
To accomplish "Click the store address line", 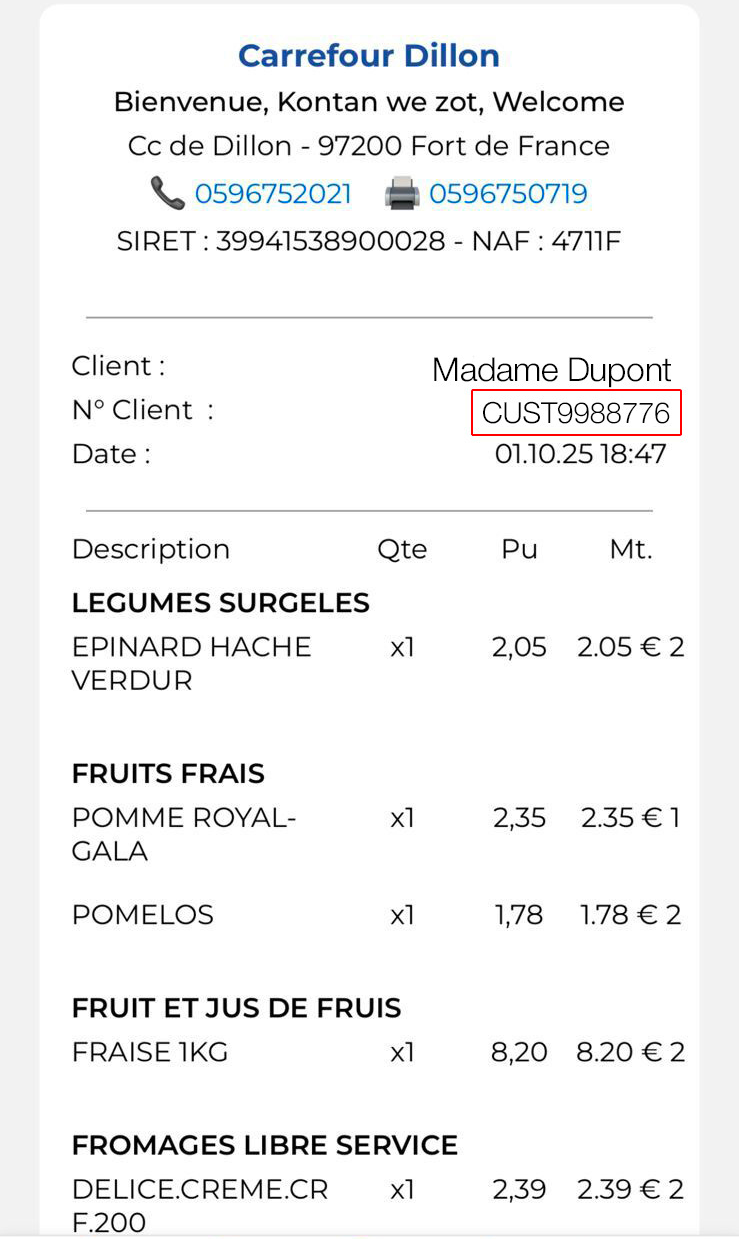I will (369, 147).
